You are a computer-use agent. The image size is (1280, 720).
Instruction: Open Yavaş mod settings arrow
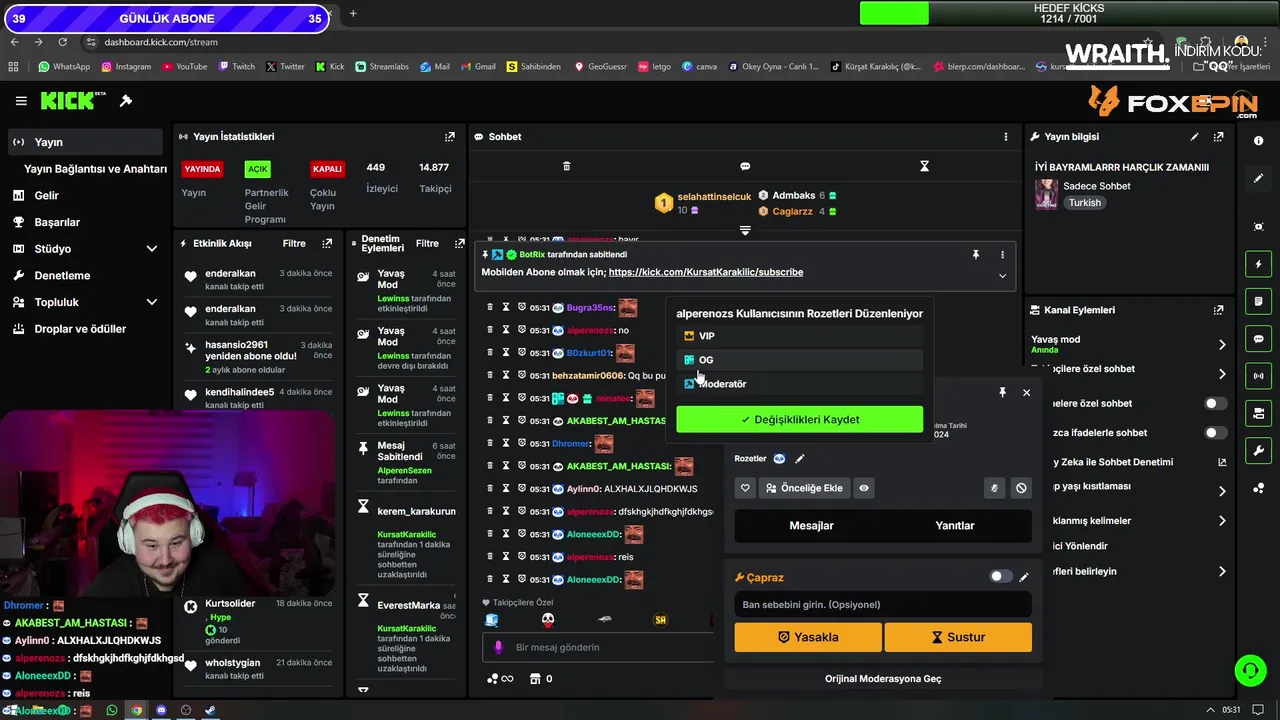click(1222, 345)
